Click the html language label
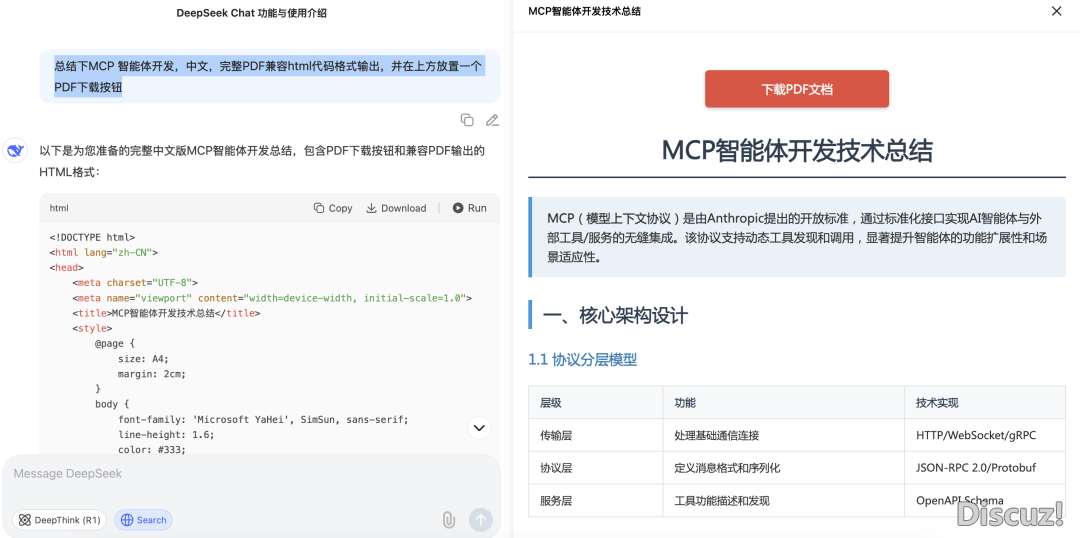Screen dimensions: 1080x538 pos(59,208)
